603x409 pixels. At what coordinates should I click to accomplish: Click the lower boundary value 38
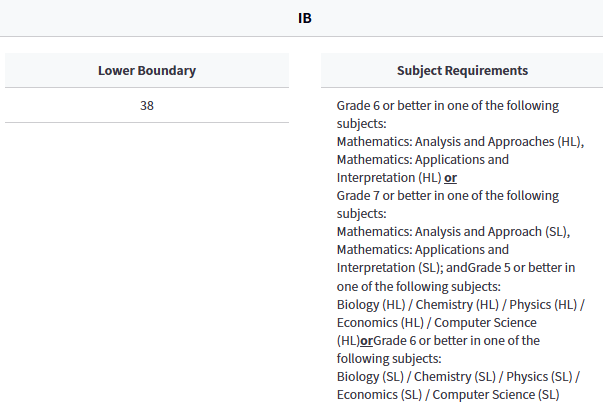coord(147,105)
